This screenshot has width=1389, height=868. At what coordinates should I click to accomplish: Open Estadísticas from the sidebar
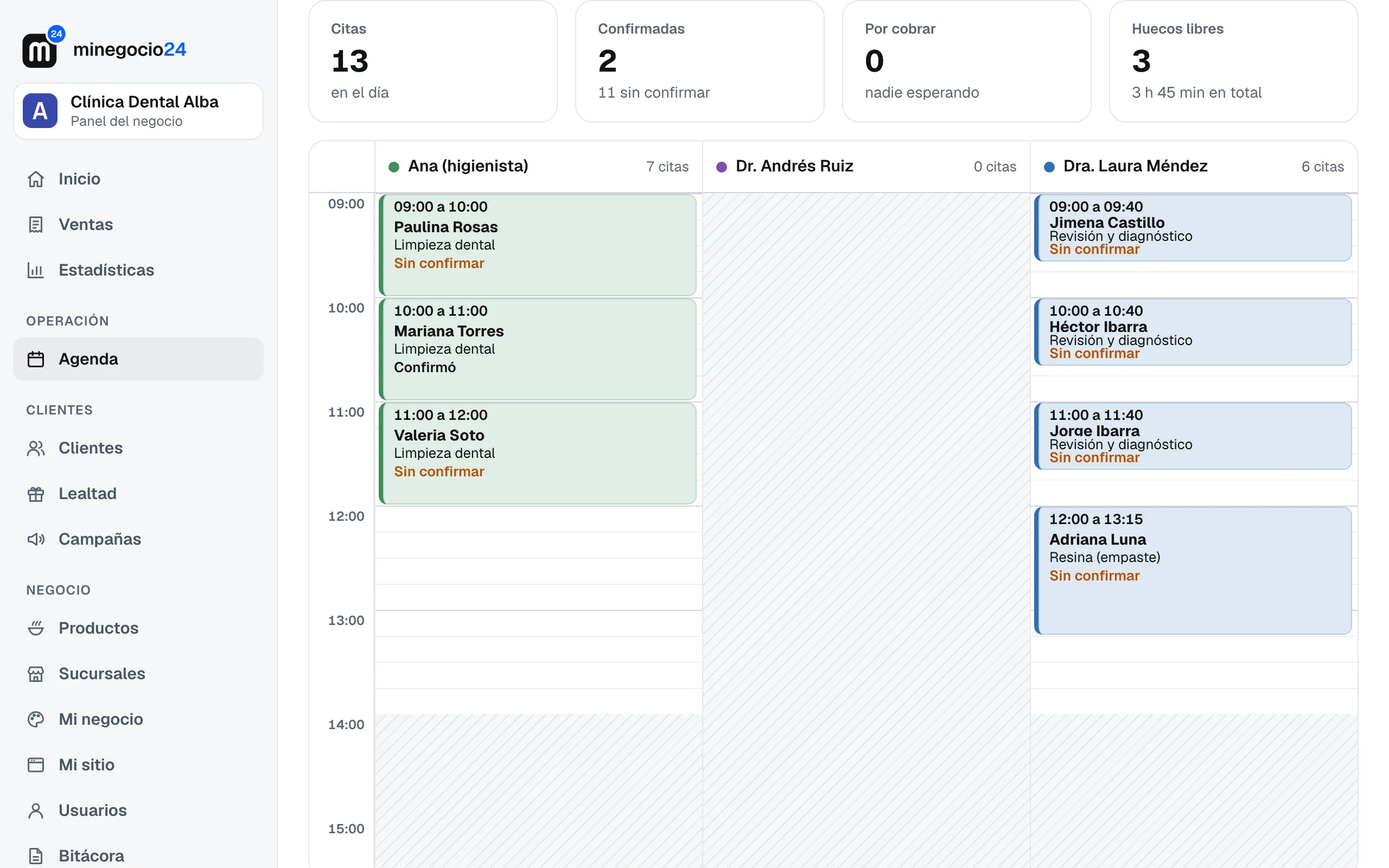(138, 270)
